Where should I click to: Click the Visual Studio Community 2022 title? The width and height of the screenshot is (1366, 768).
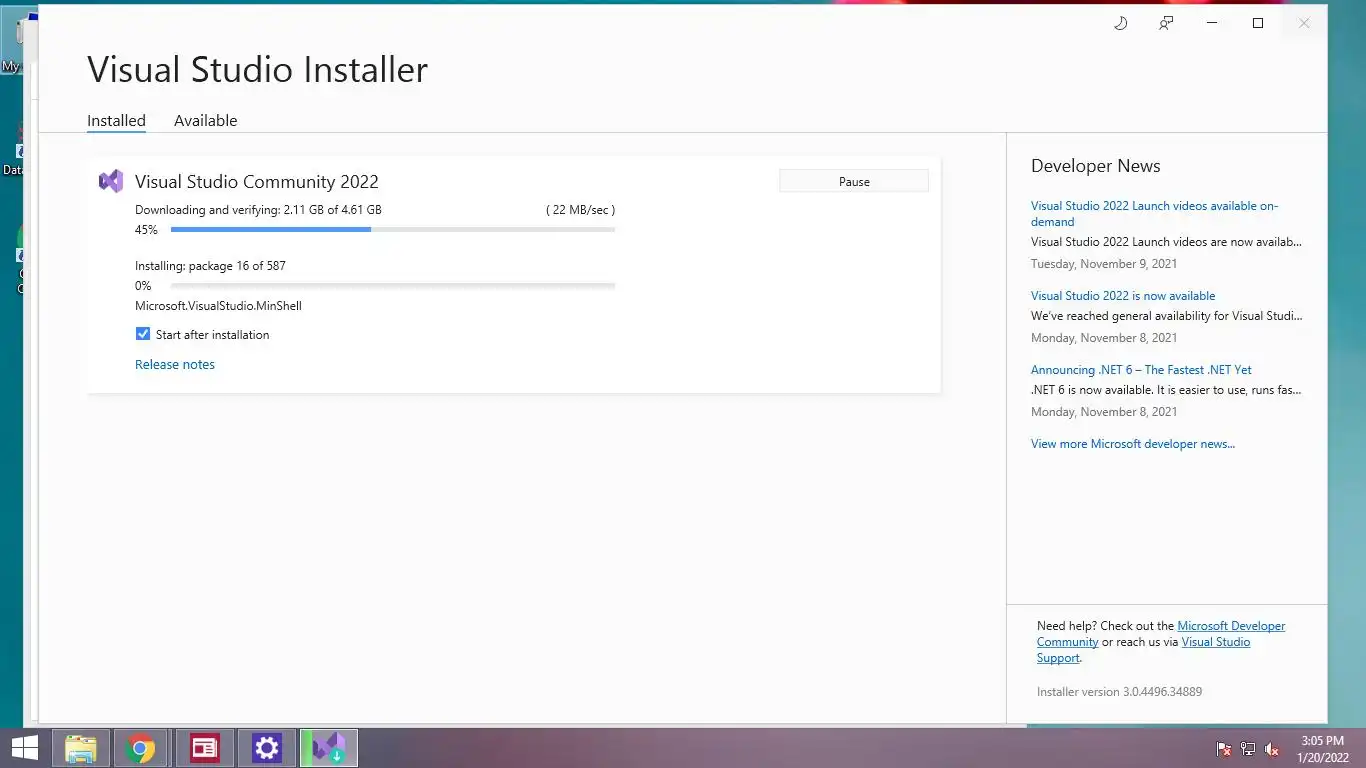[257, 182]
